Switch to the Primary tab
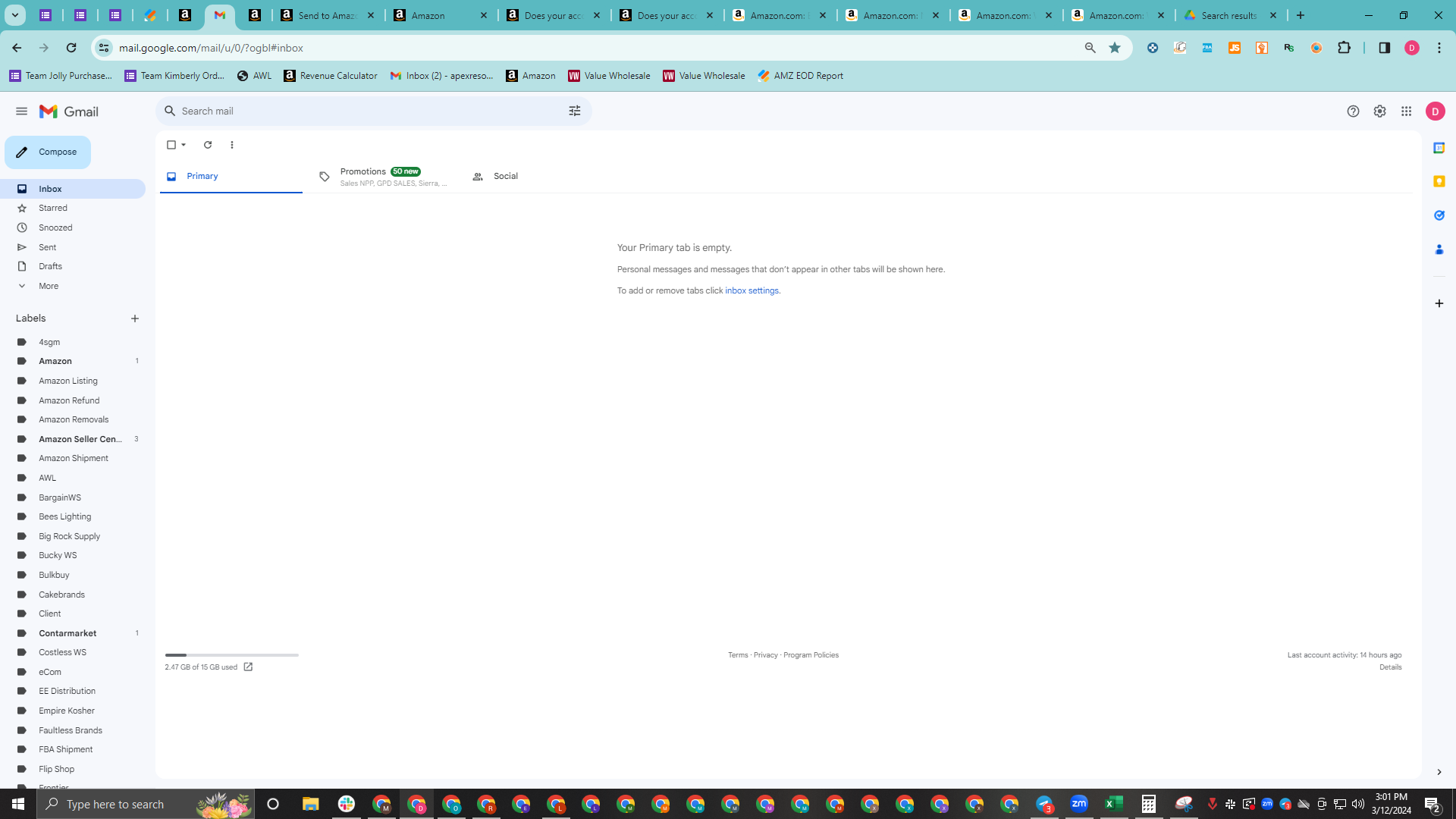This screenshot has width=1456, height=819. tap(231, 177)
